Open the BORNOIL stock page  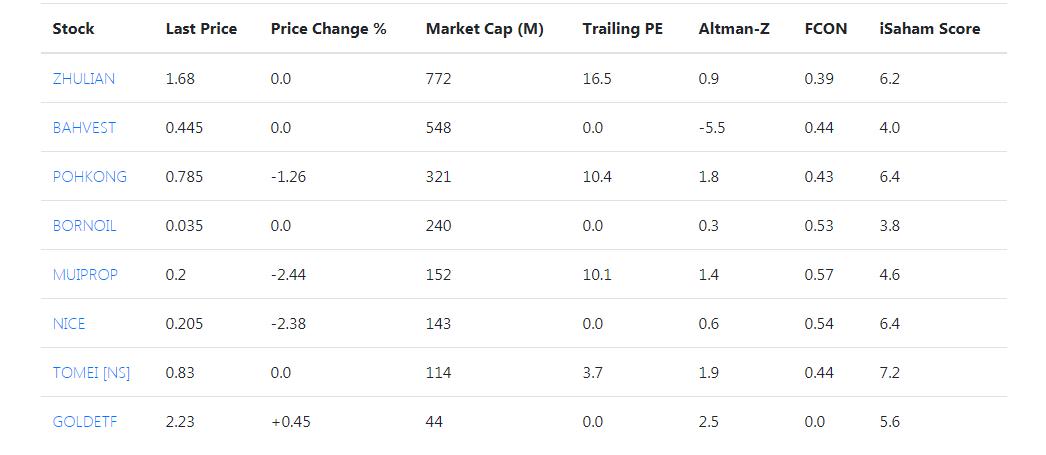[x=84, y=226]
